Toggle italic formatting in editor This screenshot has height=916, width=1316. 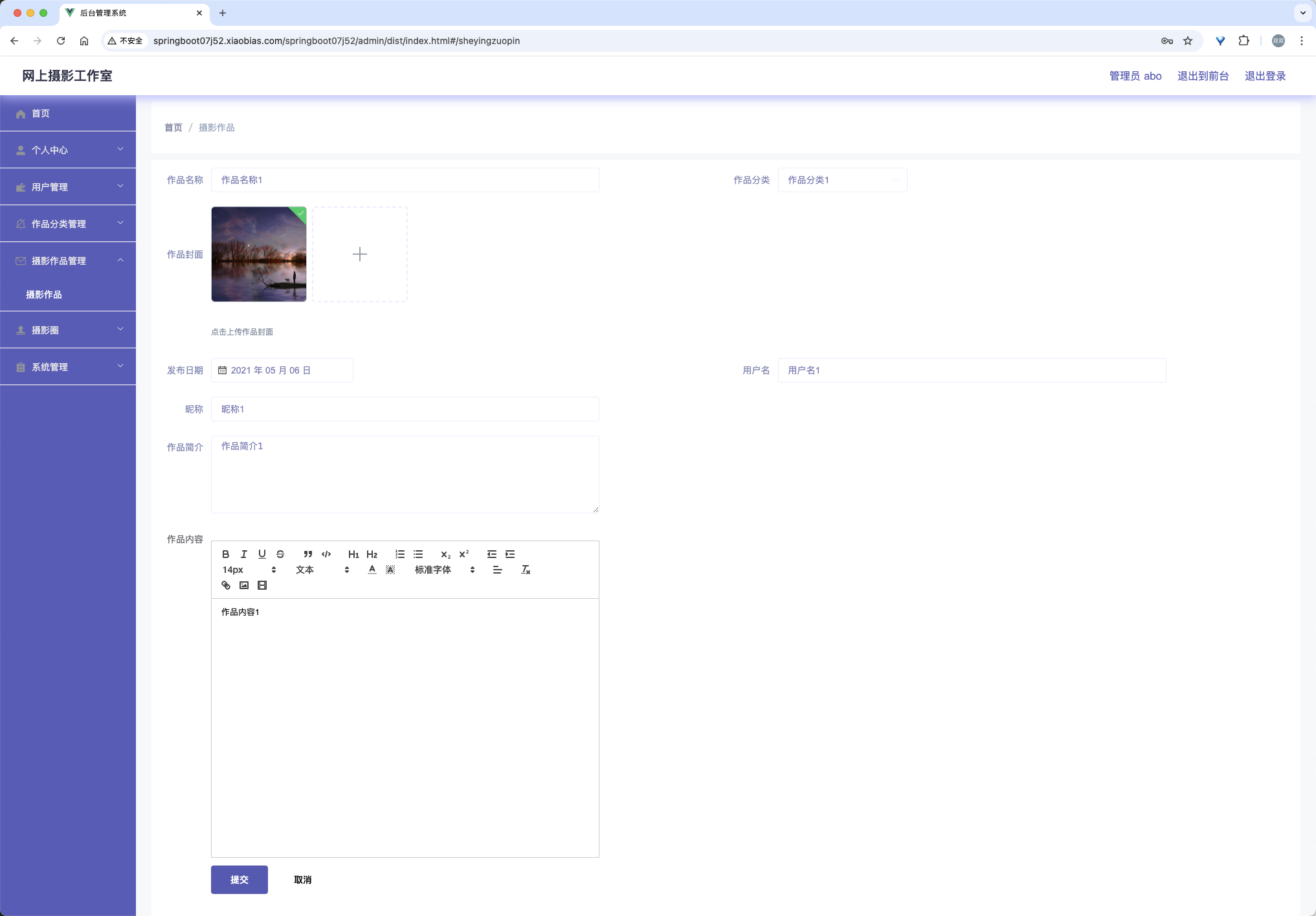[244, 554]
